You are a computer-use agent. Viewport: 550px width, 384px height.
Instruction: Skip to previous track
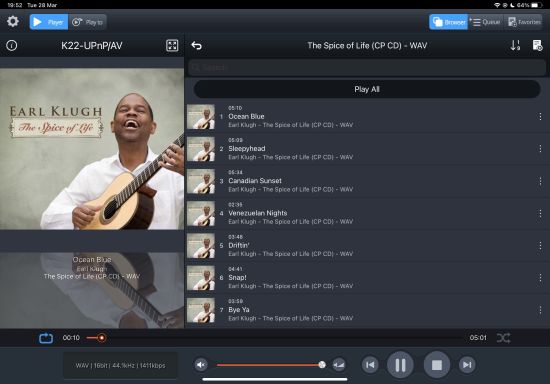pyautogui.click(x=370, y=365)
